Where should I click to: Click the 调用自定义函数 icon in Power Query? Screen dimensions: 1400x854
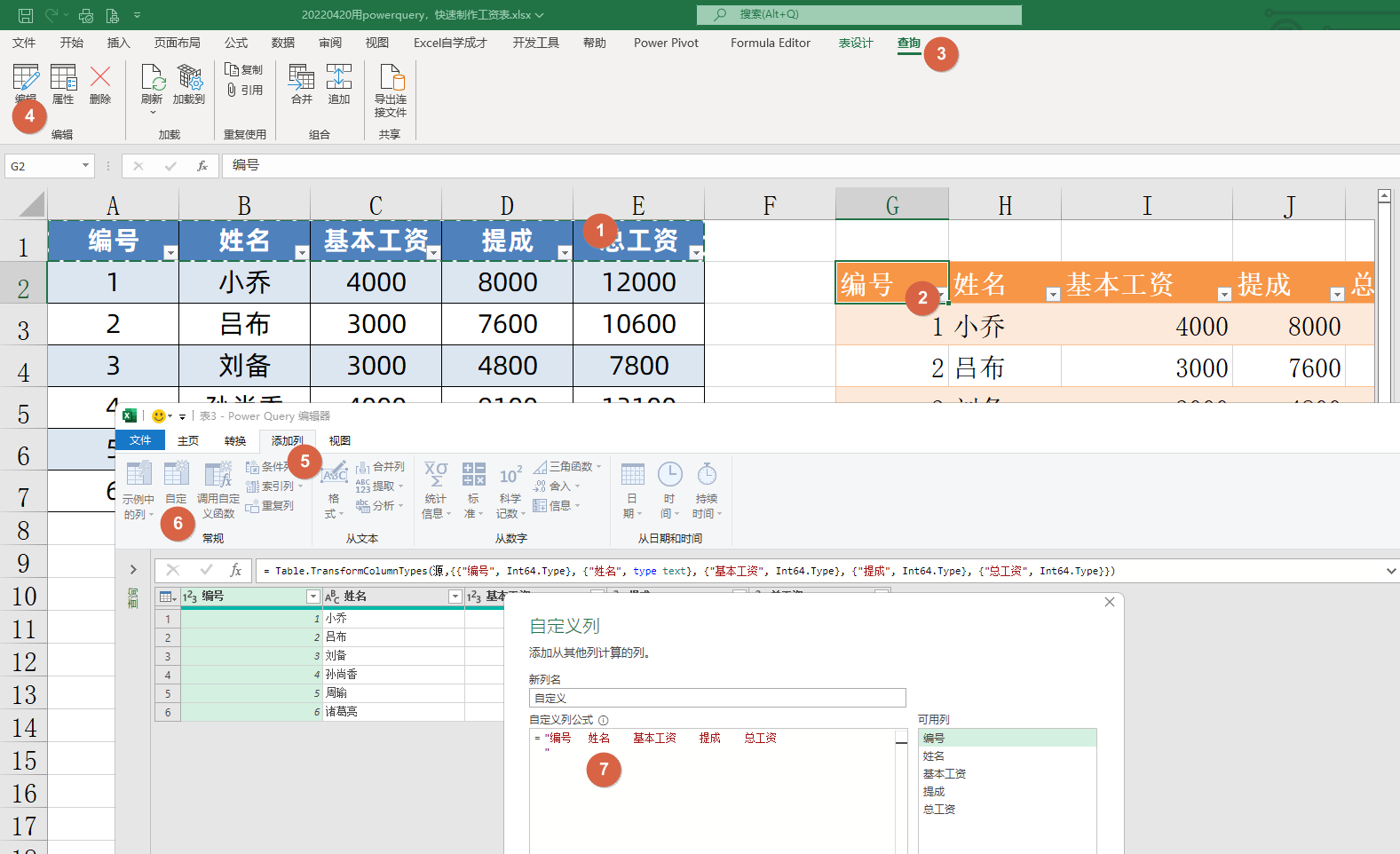[218, 490]
